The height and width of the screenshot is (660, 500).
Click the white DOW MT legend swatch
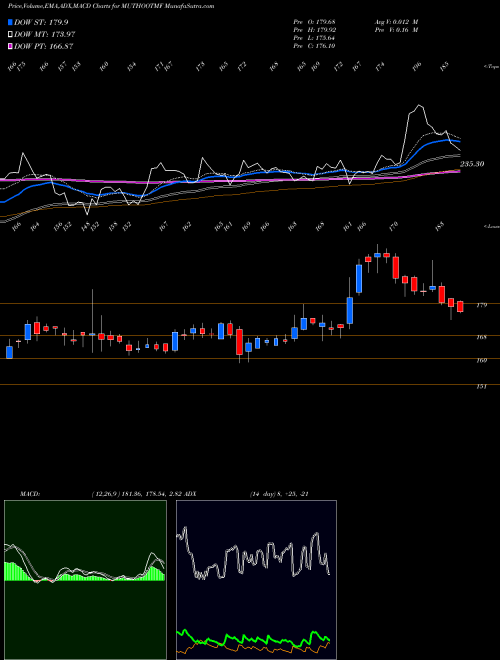pyautogui.click(x=10, y=34)
